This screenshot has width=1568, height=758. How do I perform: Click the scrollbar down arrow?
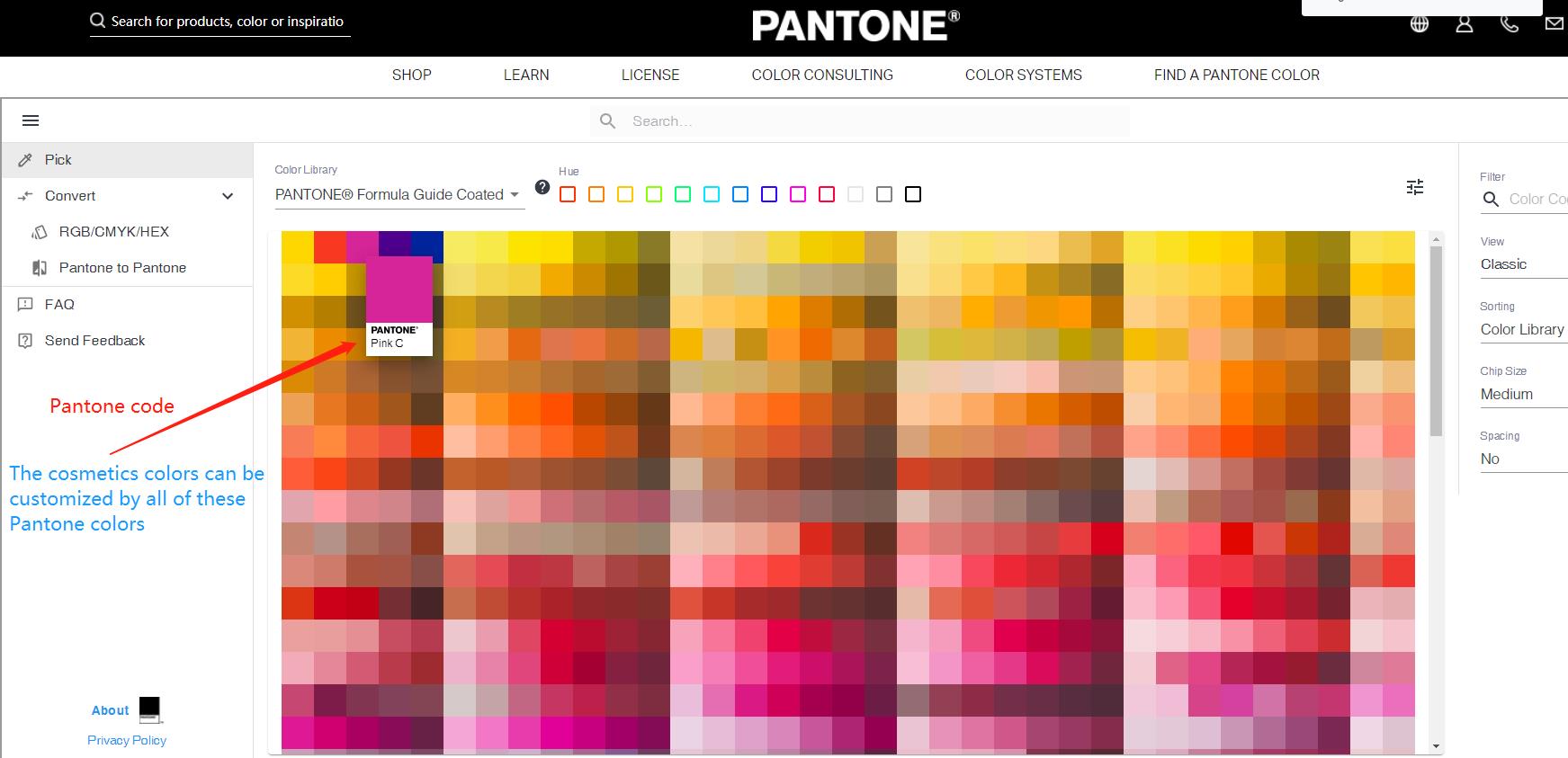tap(1436, 746)
